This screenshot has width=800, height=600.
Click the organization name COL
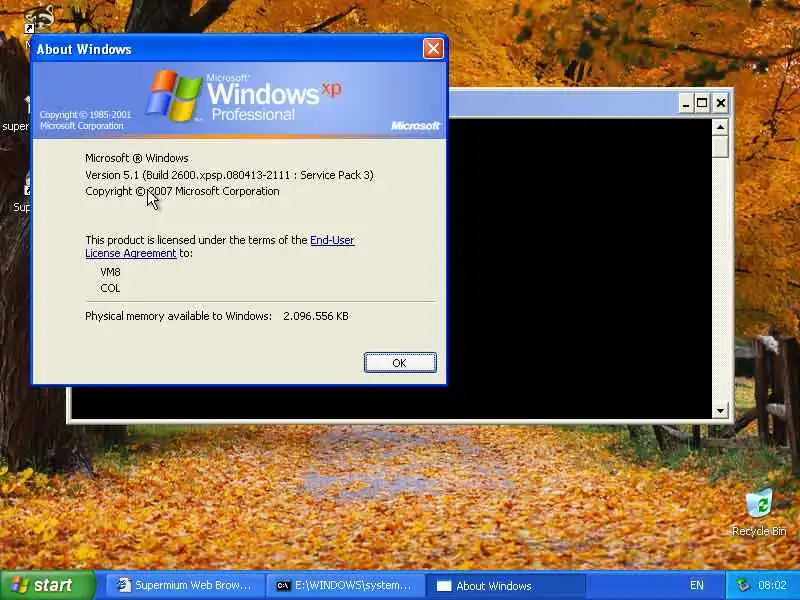(110, 288)
